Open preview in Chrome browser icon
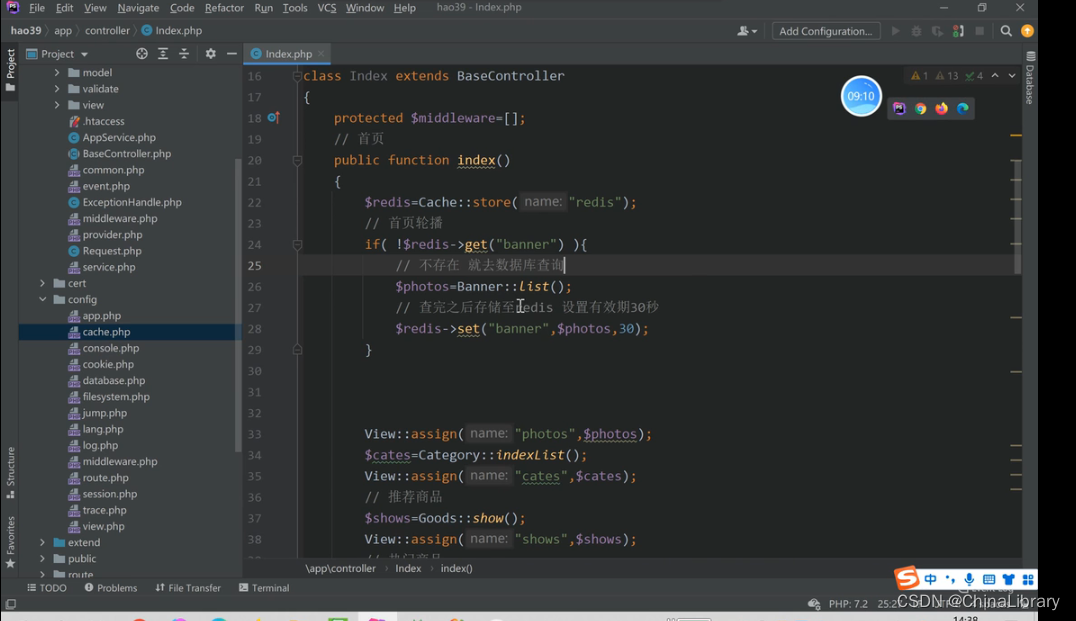This screenshot has width=1076, height=621. coord(920,108)
